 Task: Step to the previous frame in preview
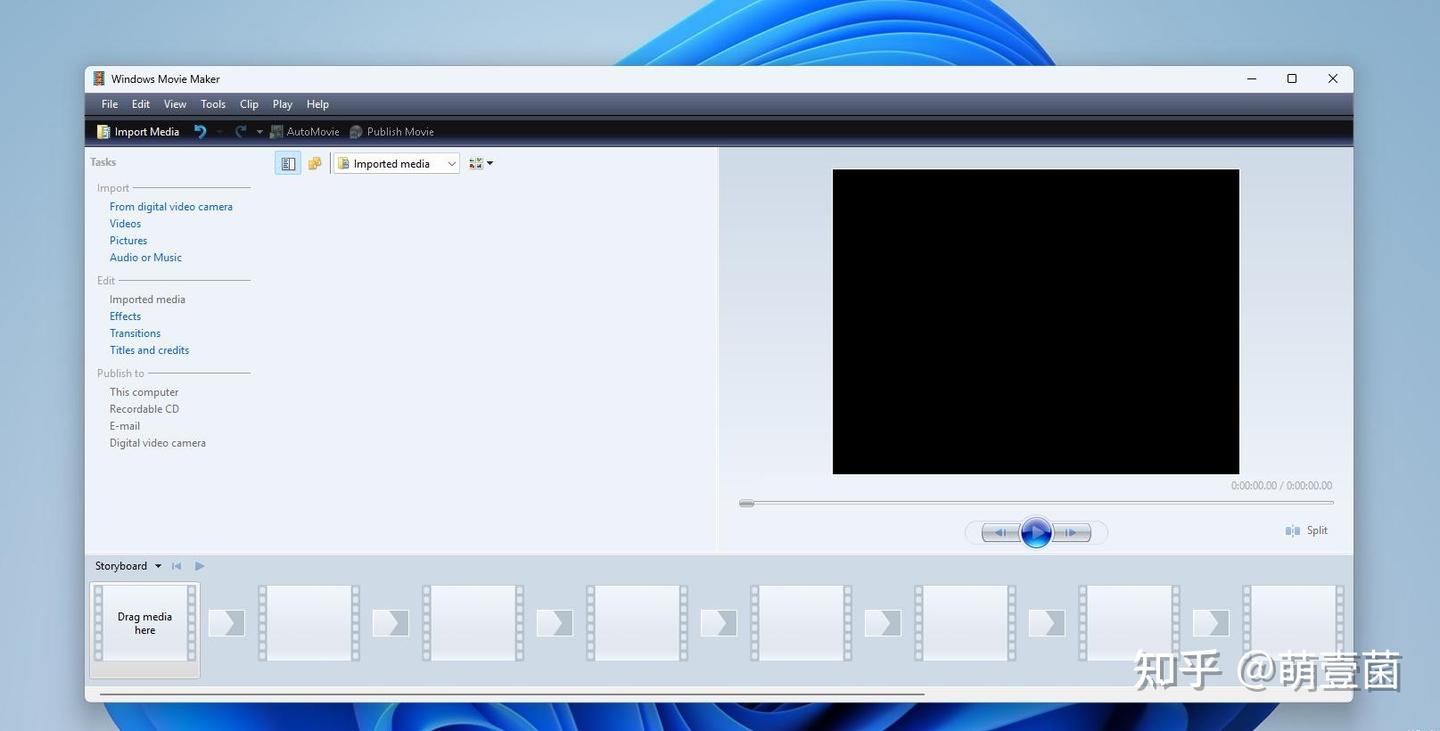[1000, 533]
